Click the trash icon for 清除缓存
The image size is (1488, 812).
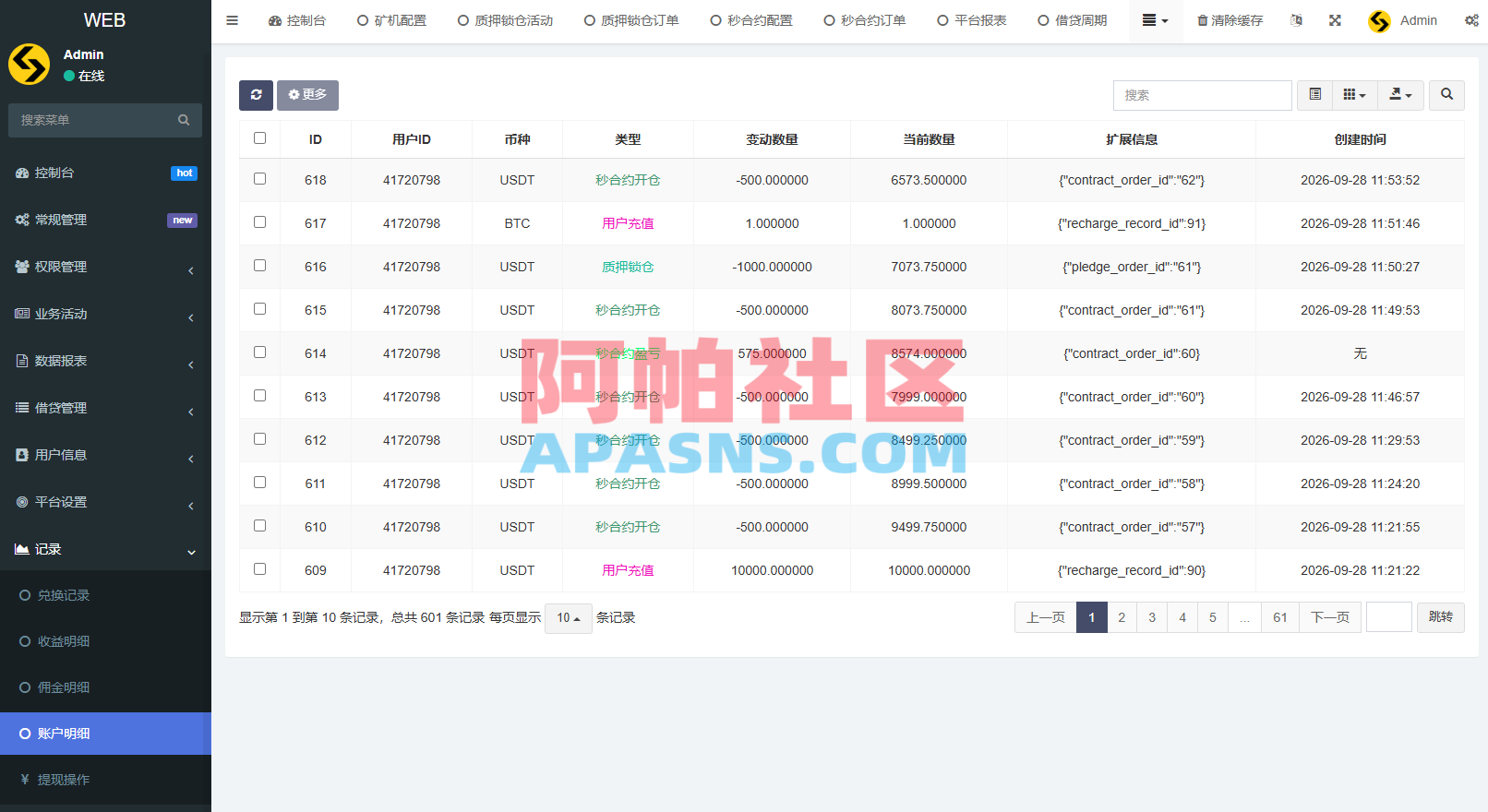pyautogui.click(x=1202, y=20)
